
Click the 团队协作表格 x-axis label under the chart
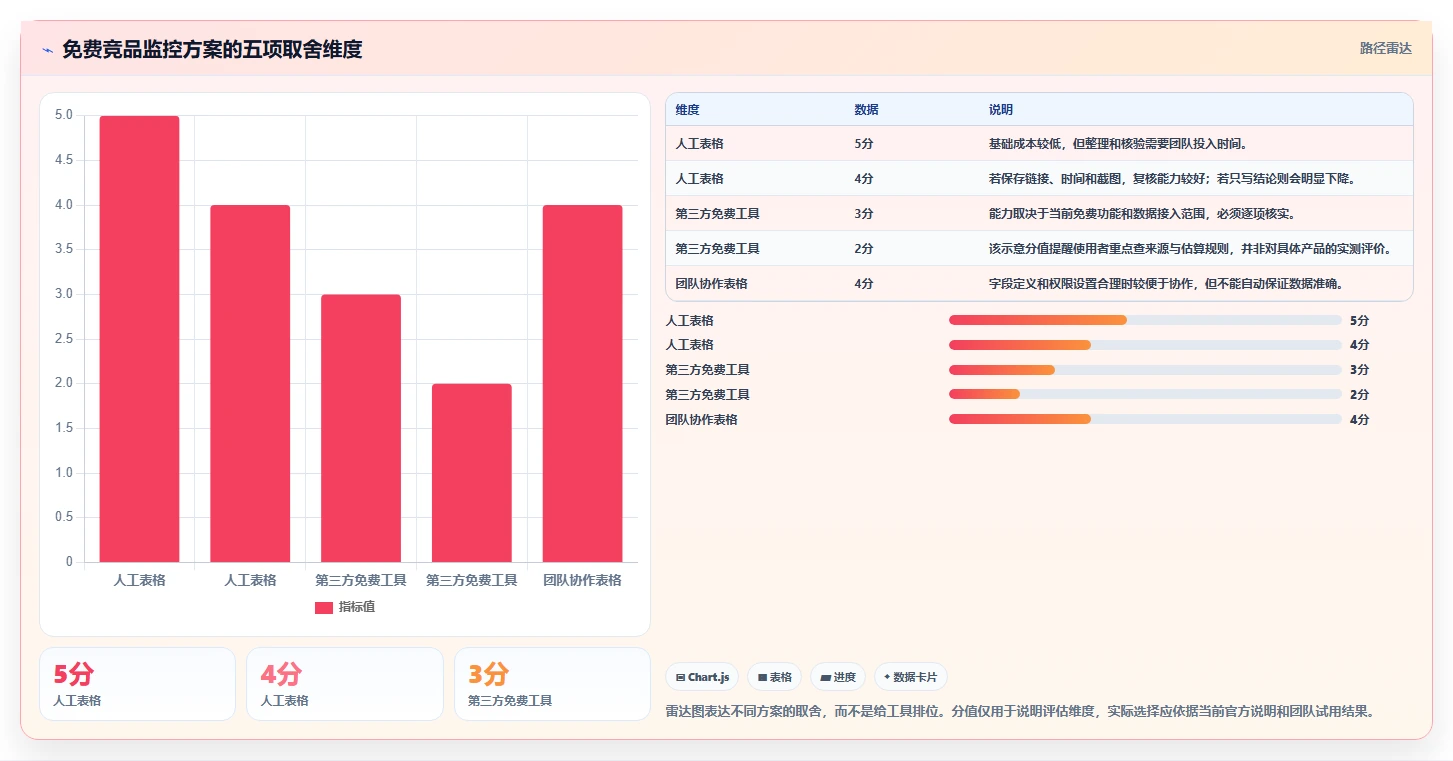[582, 580]
